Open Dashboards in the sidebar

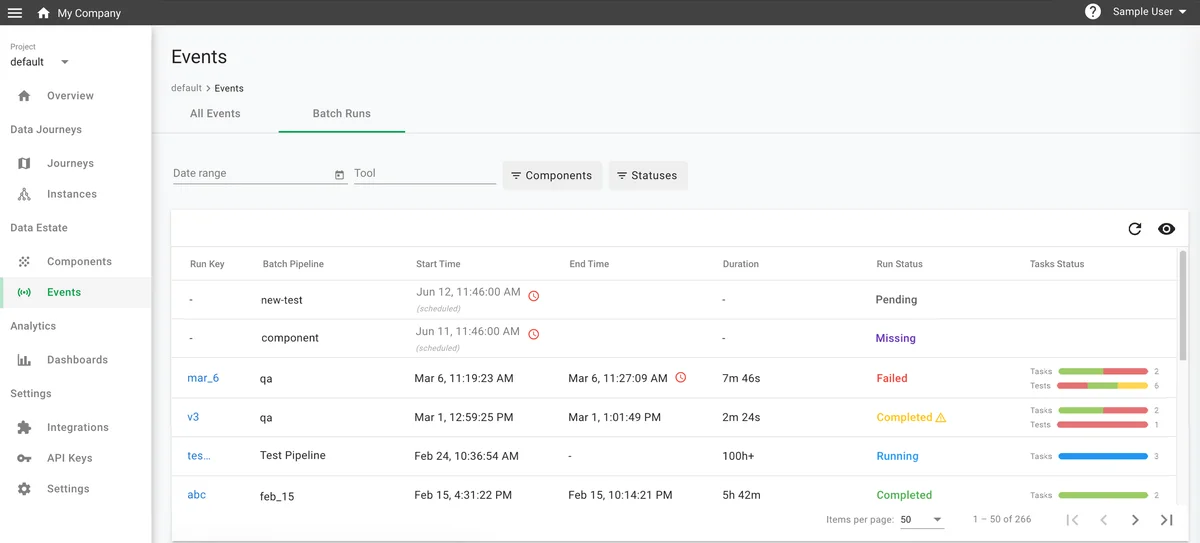77,360
